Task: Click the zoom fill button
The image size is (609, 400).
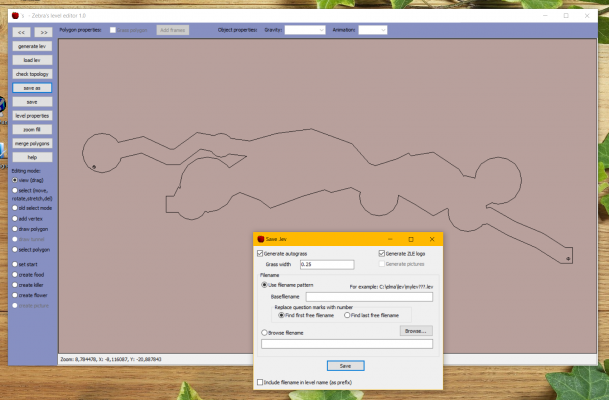Action: [x=32, y=129]
